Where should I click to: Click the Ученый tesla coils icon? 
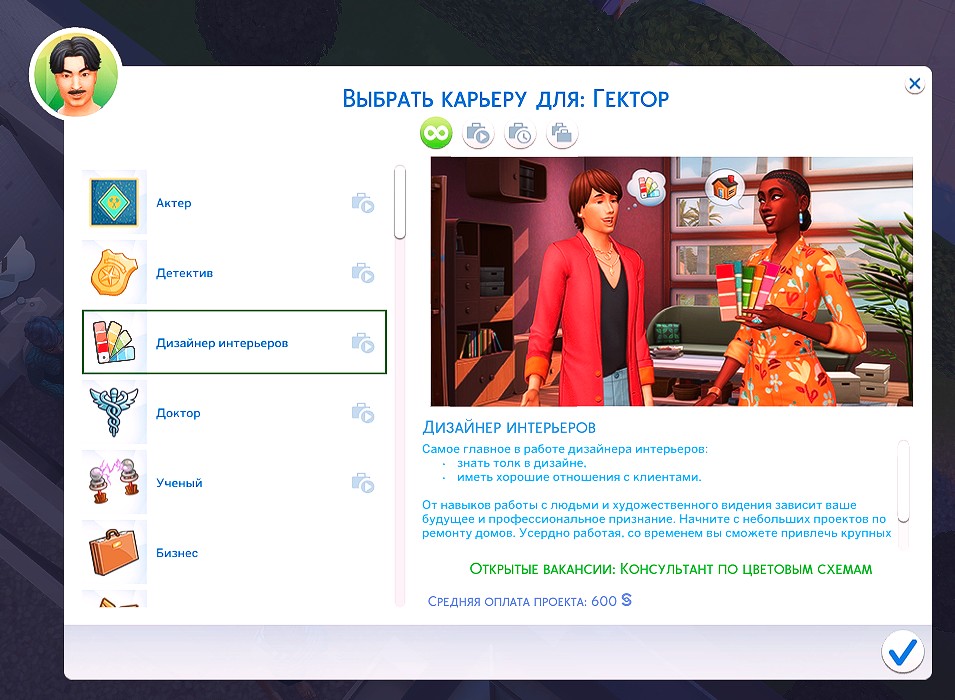[114, 482]
